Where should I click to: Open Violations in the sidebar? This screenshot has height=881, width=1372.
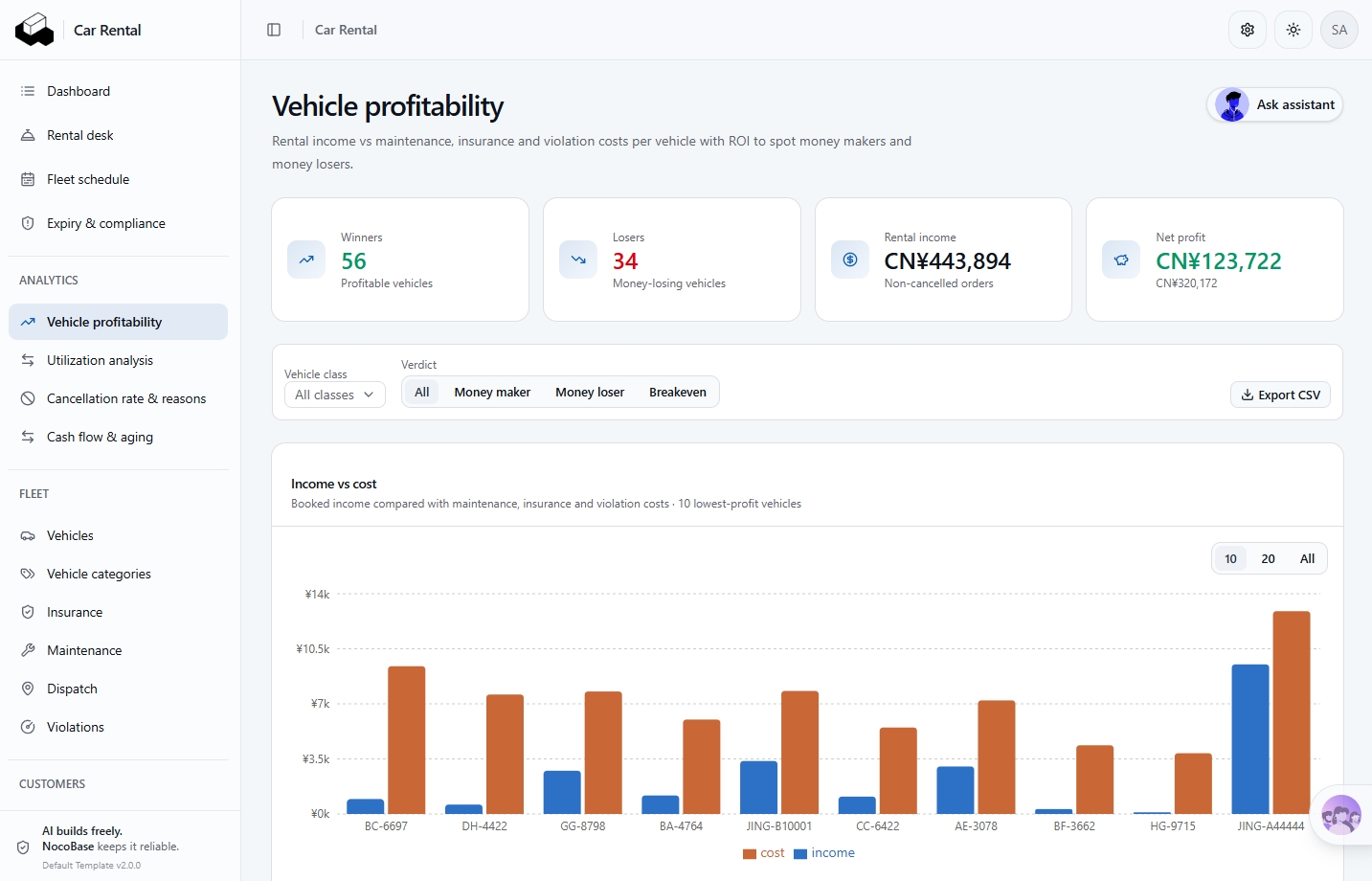118,727
